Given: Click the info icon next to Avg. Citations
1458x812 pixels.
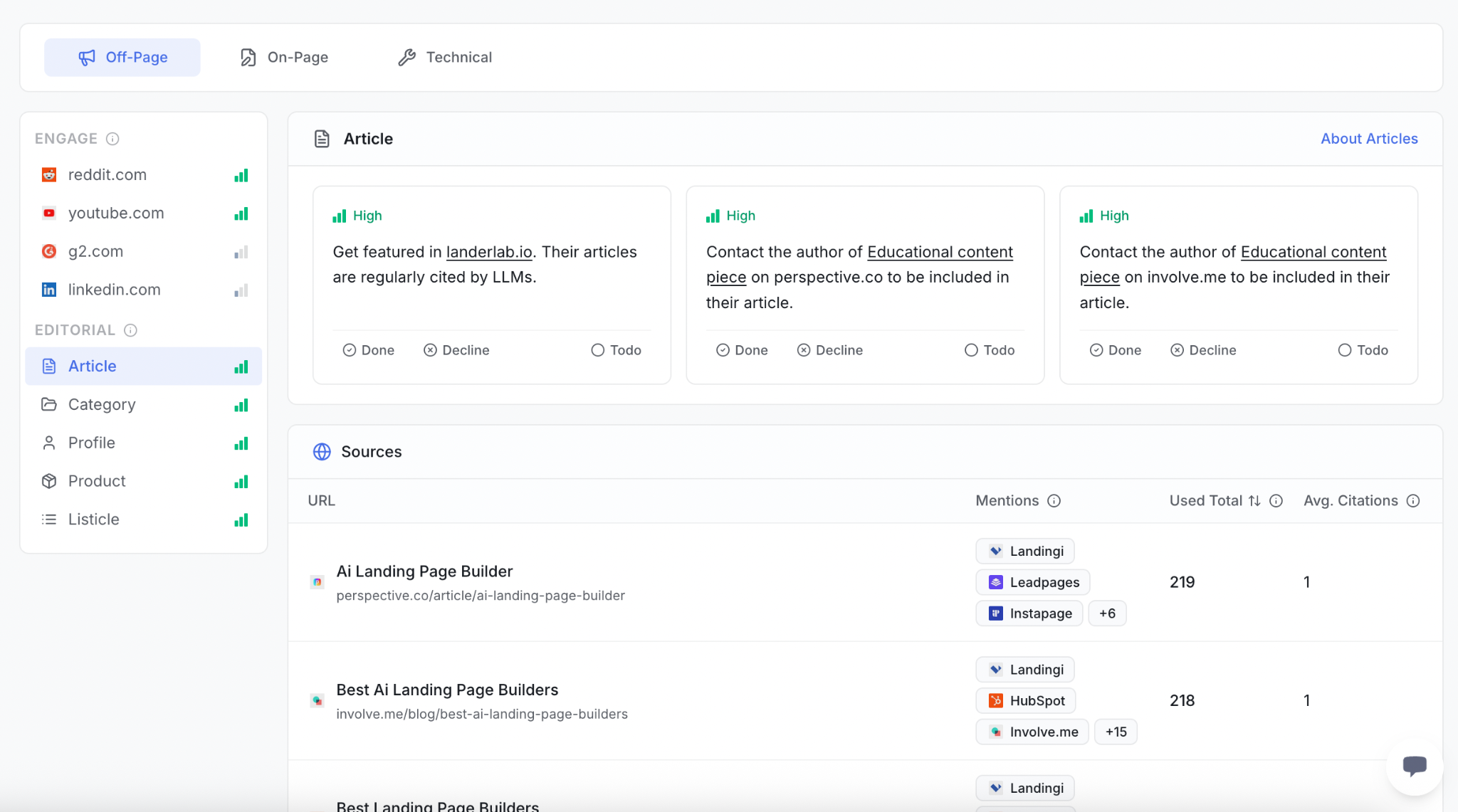Looking at the screenshot, I should point(1413,501).
